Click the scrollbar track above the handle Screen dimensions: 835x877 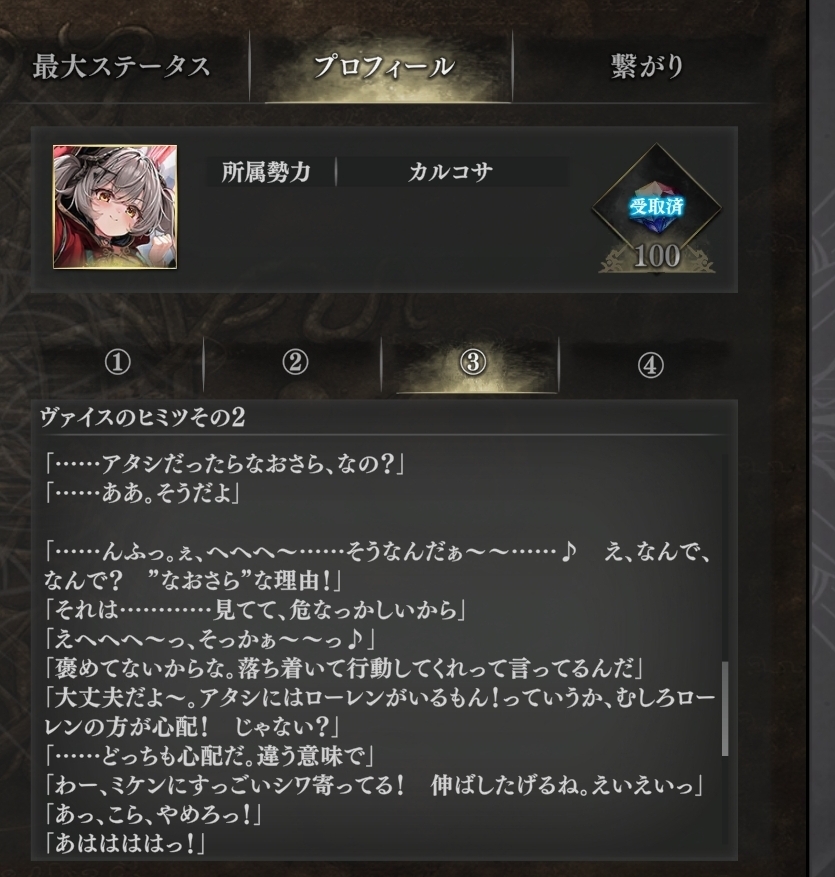(725, 557)
